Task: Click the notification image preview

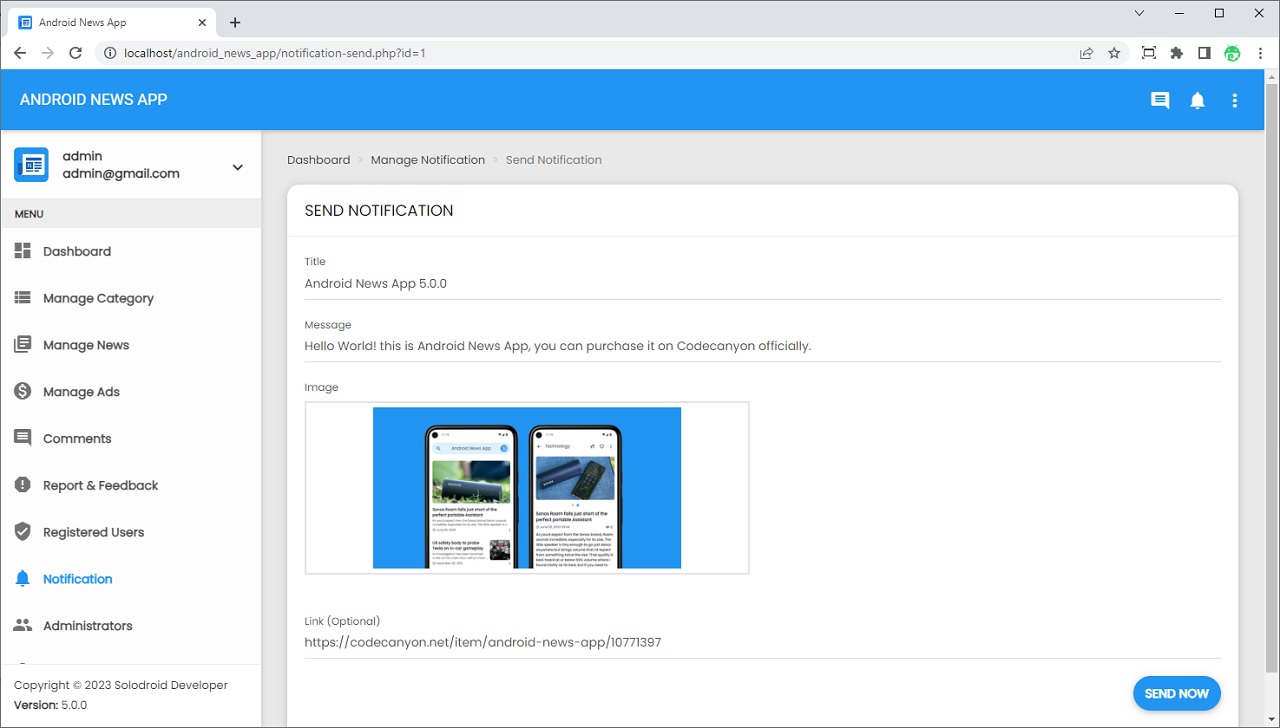Action: pyautogui.click(x=527, y=488)
